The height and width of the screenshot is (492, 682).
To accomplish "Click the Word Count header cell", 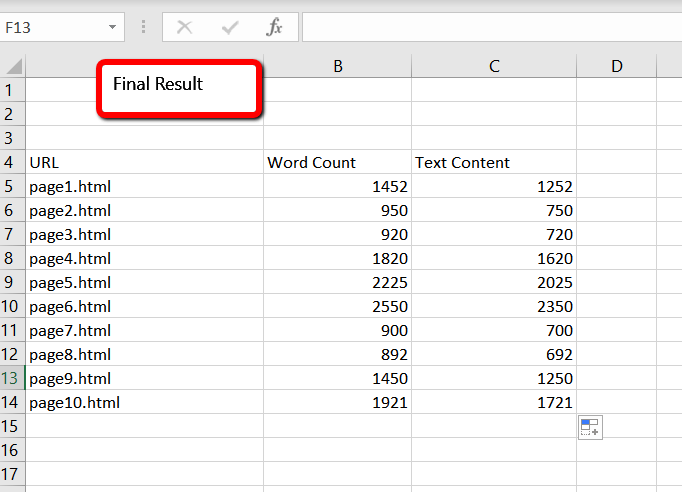I will pyautogui.click(x=338, y=162).
